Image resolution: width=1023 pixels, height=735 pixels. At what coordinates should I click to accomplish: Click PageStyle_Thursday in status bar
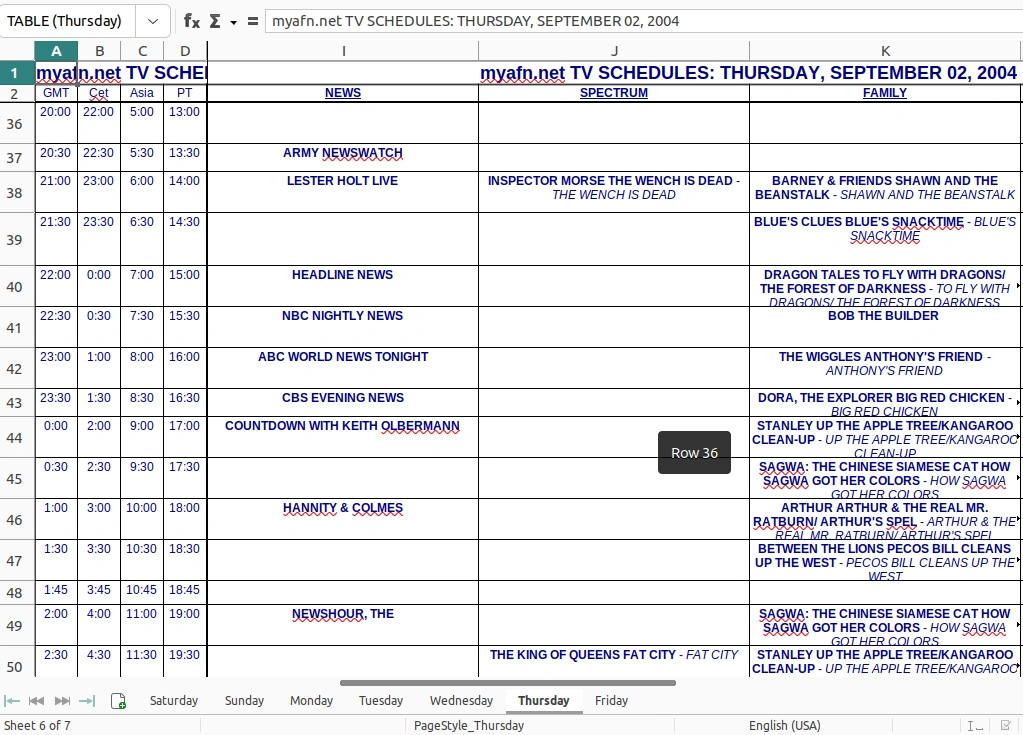coord(468,725)
